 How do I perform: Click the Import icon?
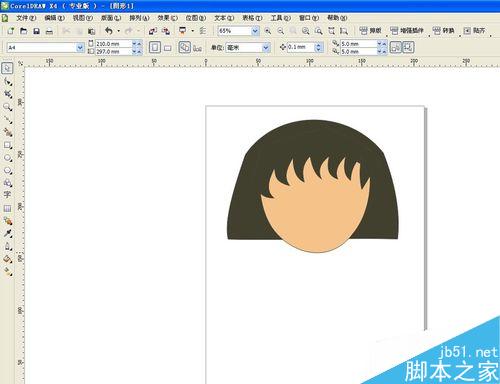tap(153, 31)
